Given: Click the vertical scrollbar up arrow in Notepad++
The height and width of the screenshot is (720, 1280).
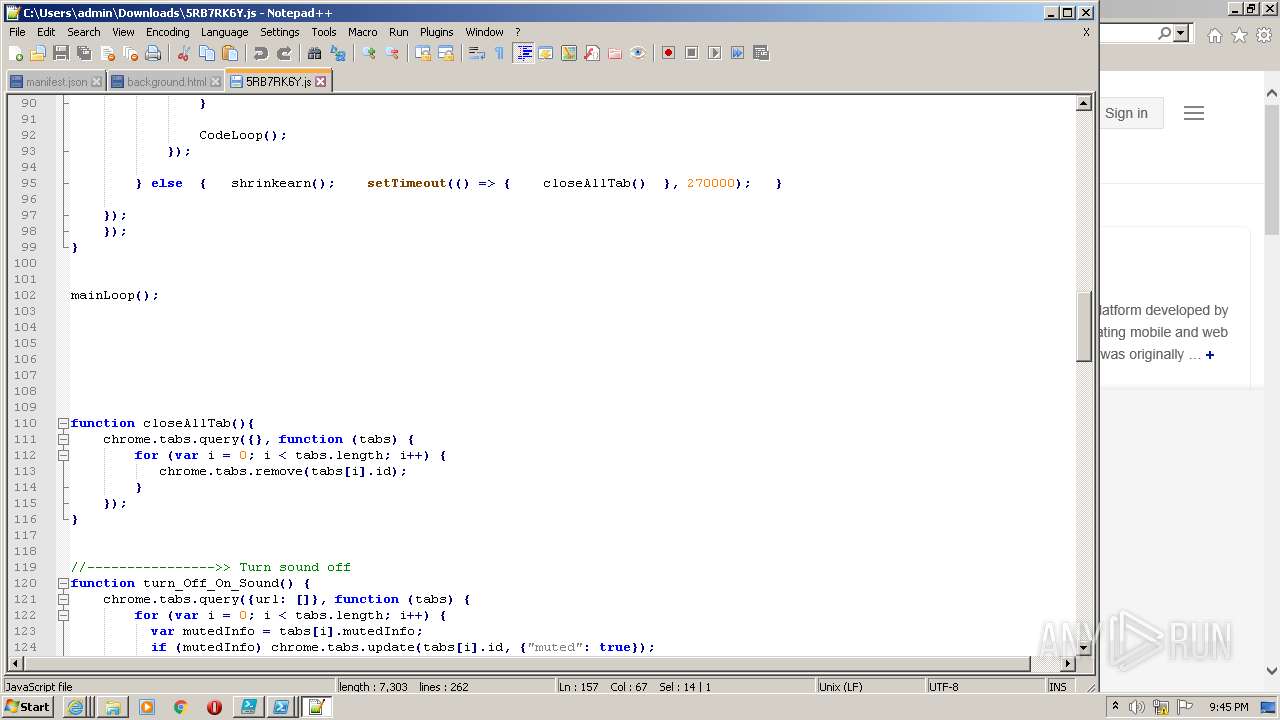Looking at the screenshot, I should point(1083,103).
